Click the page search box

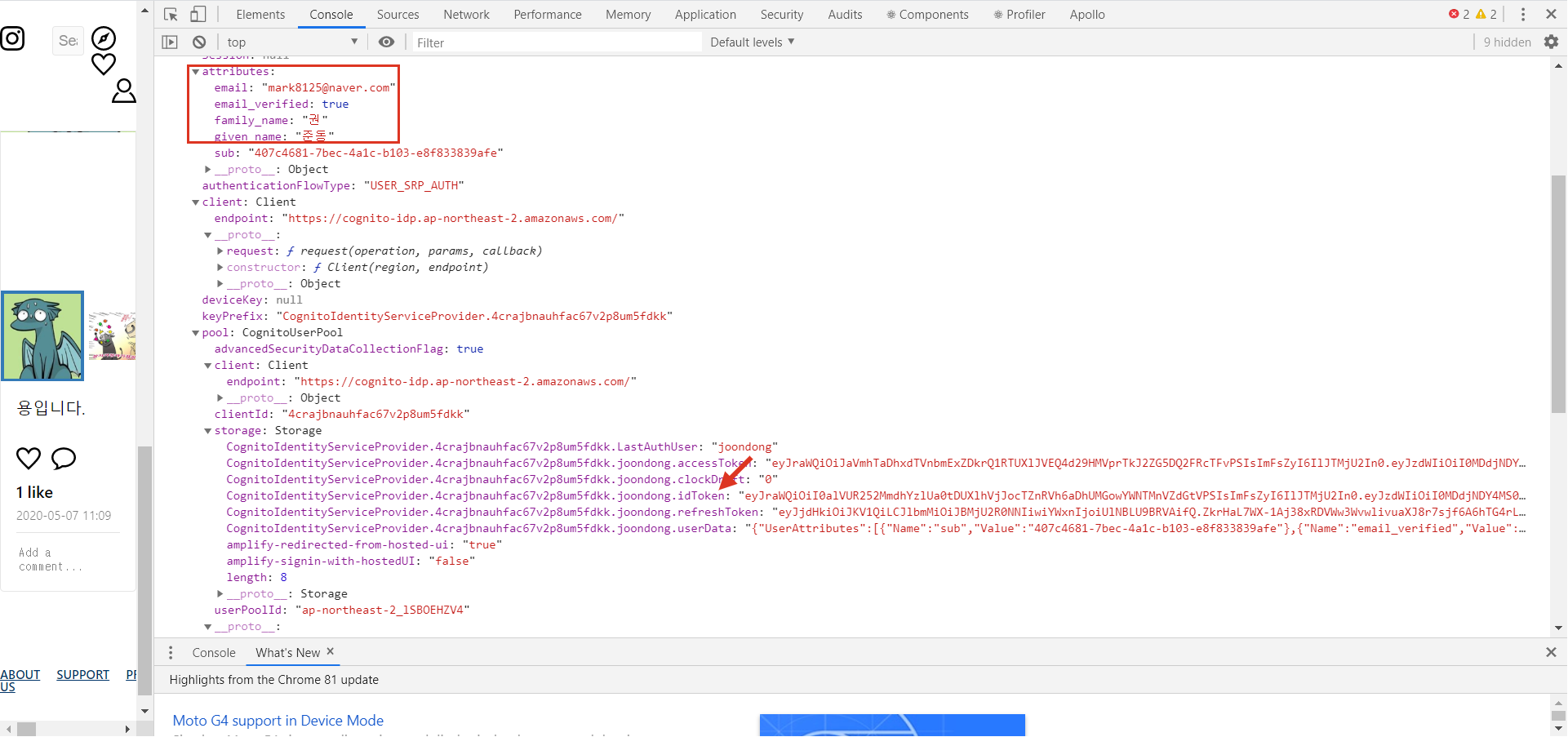pyautogui.click(x=68, y=40)
